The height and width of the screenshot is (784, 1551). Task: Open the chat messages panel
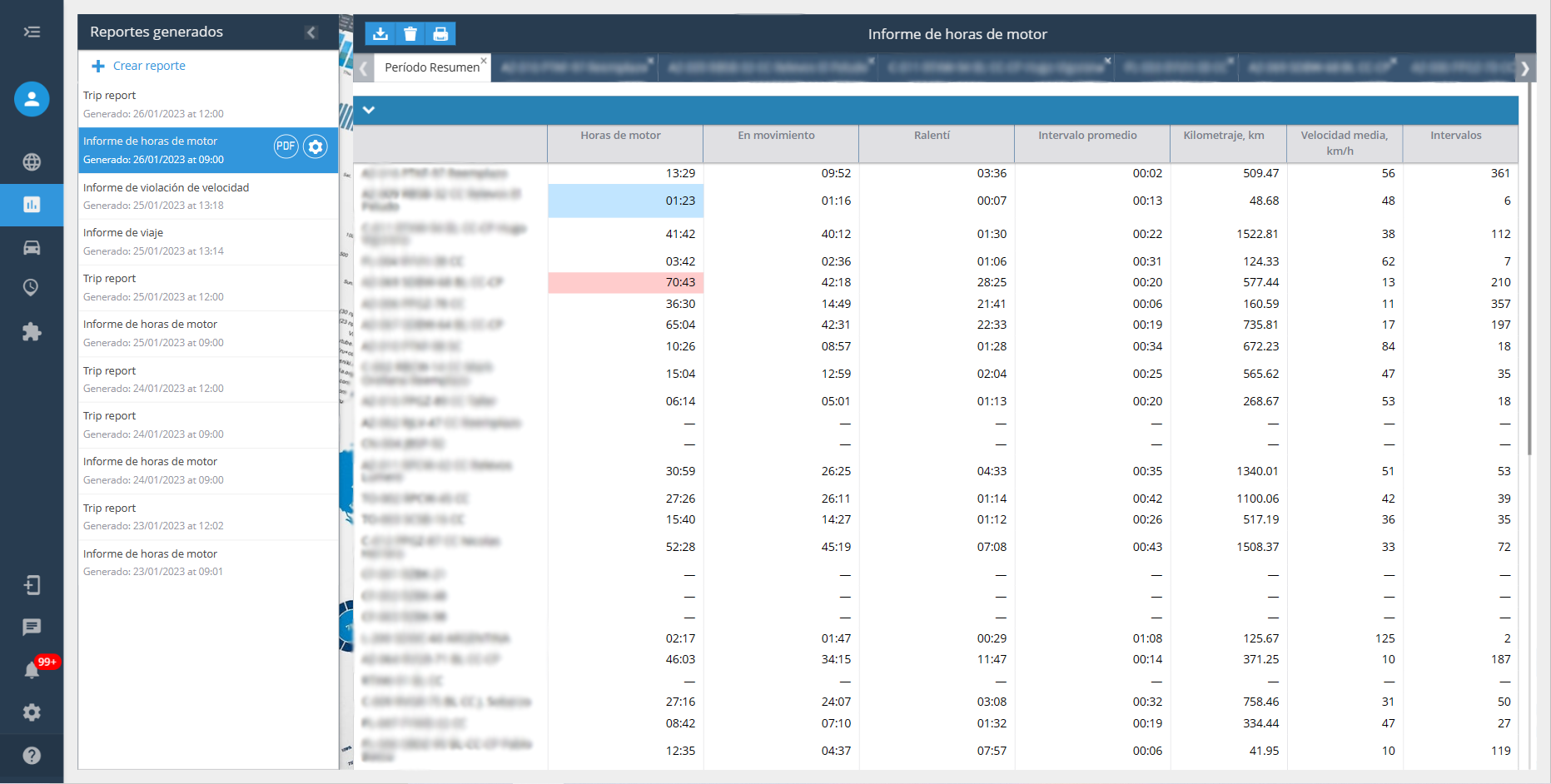tap(31, 628)
